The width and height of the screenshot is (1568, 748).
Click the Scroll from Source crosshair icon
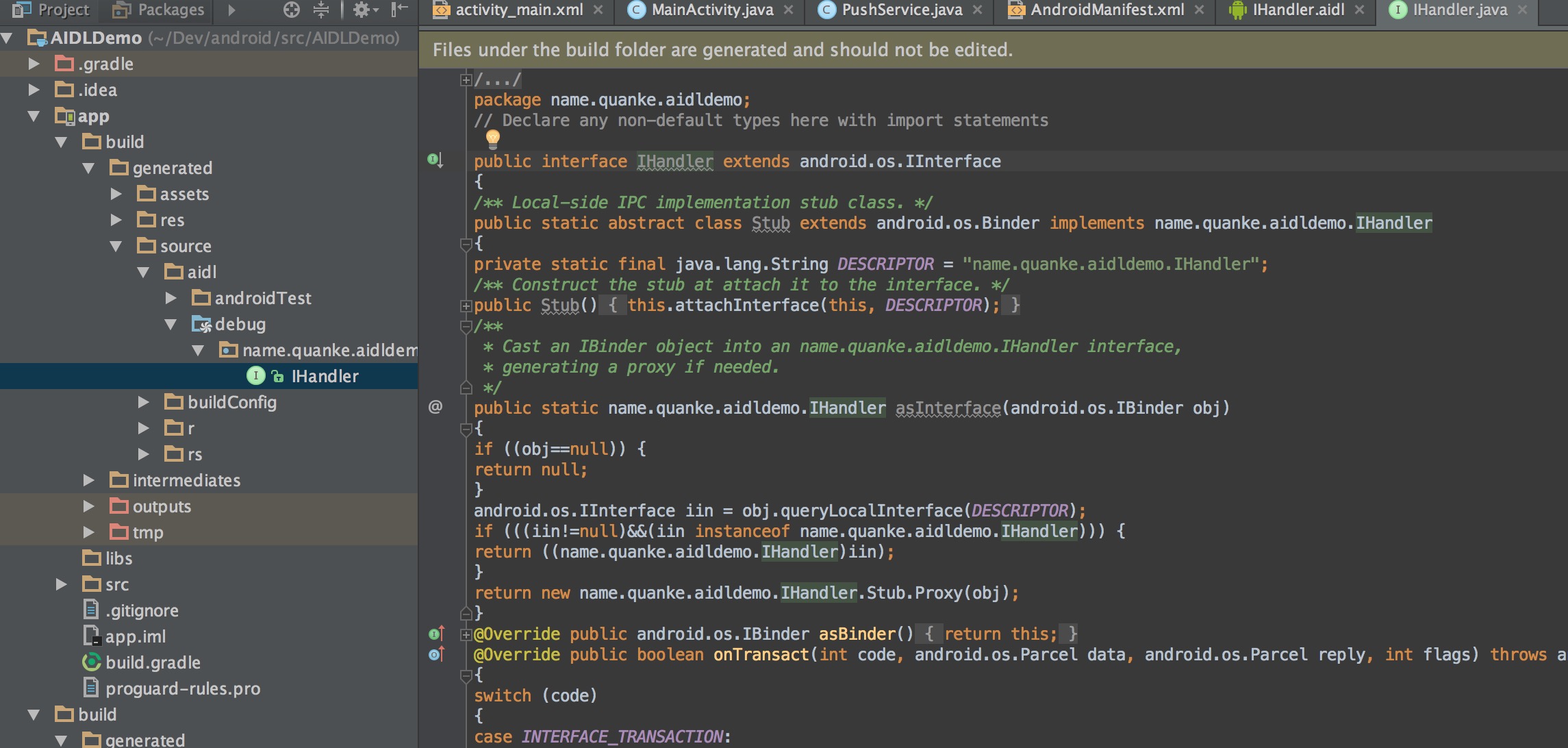292,10
